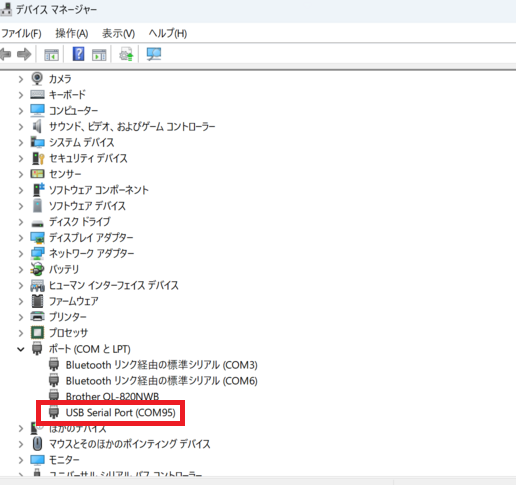Expand the ネットワーク アダプター chevron
The width and height of the screenshot is (516, 485).
tap(21, 254)
